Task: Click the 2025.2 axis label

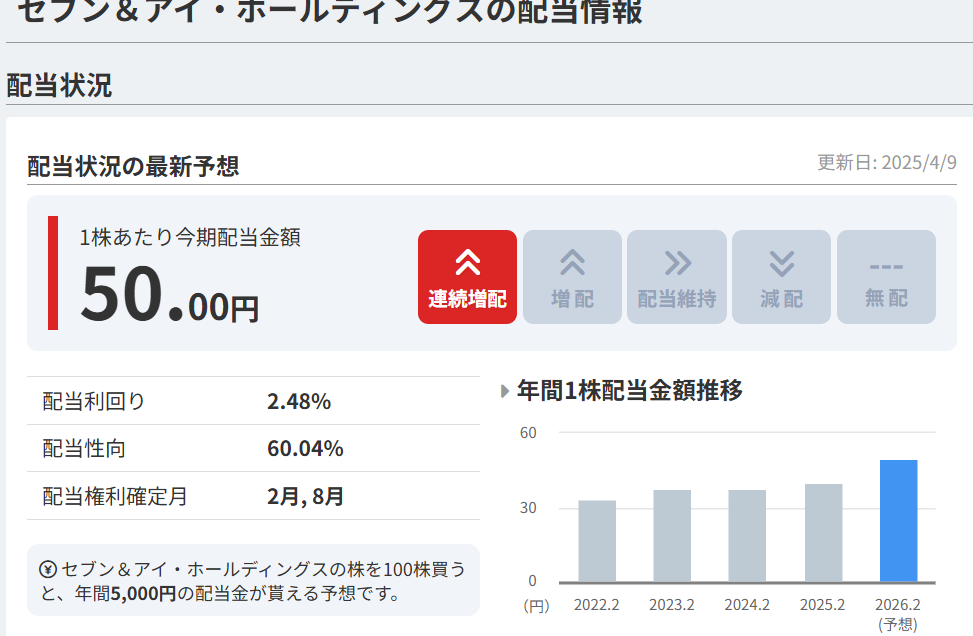Action: click(x=823, y=605)
